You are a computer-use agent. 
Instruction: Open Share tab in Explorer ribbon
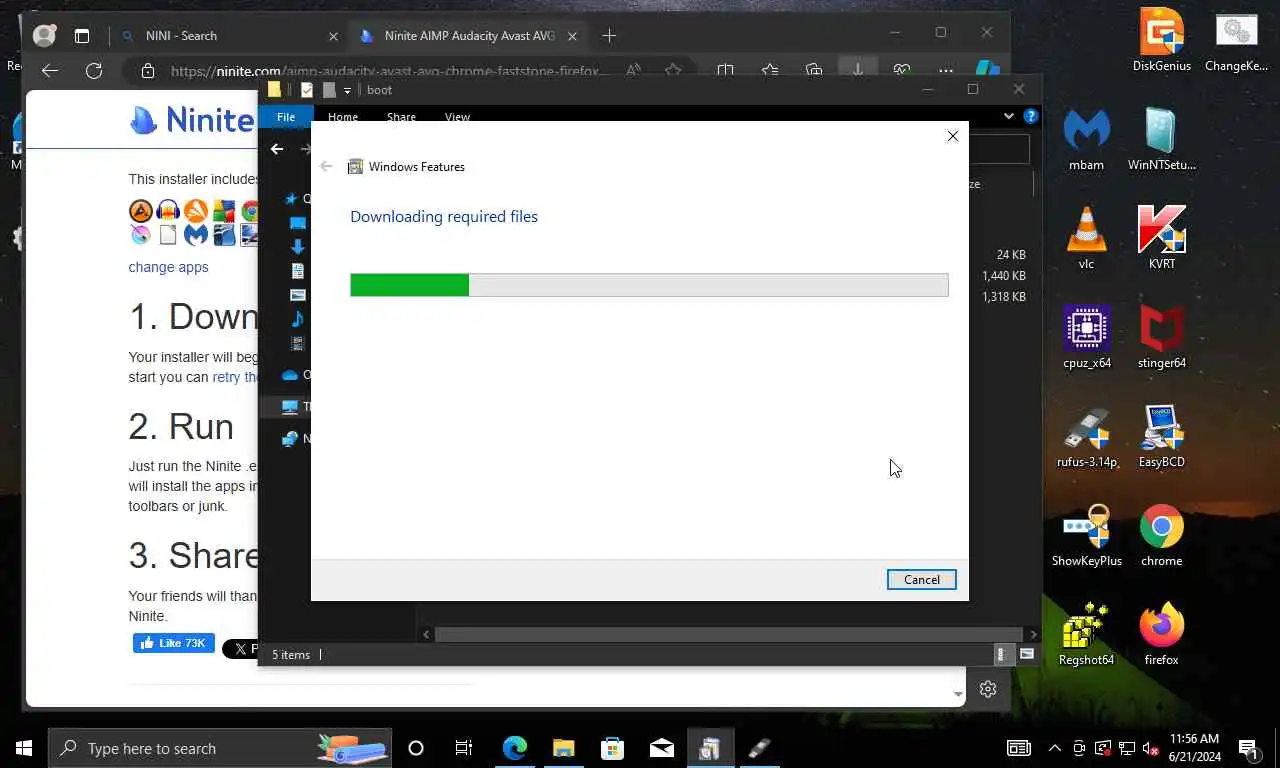(401, 117)
